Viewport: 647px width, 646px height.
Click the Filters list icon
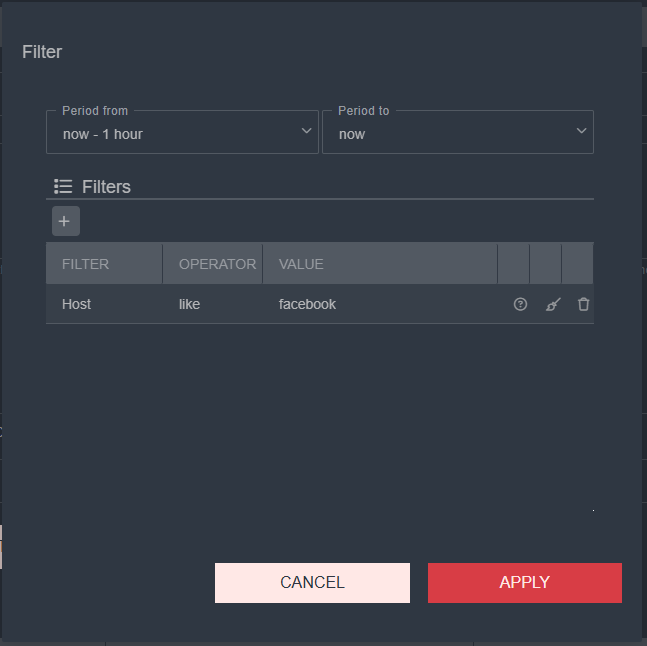pyautogui.click(x=63, y=186)
